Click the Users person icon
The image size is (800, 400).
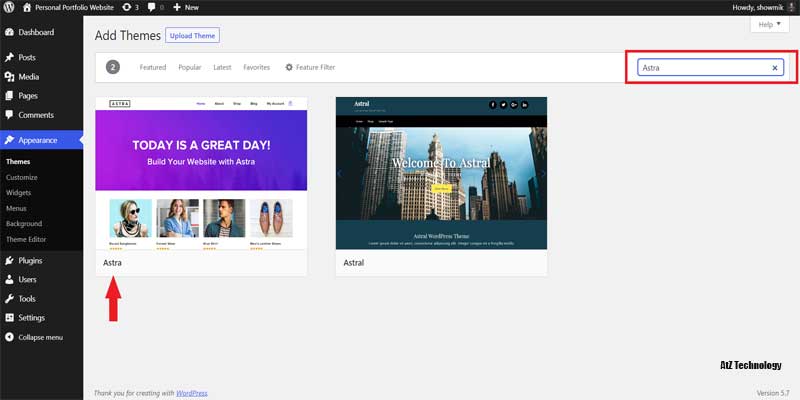tap(9, 280)
